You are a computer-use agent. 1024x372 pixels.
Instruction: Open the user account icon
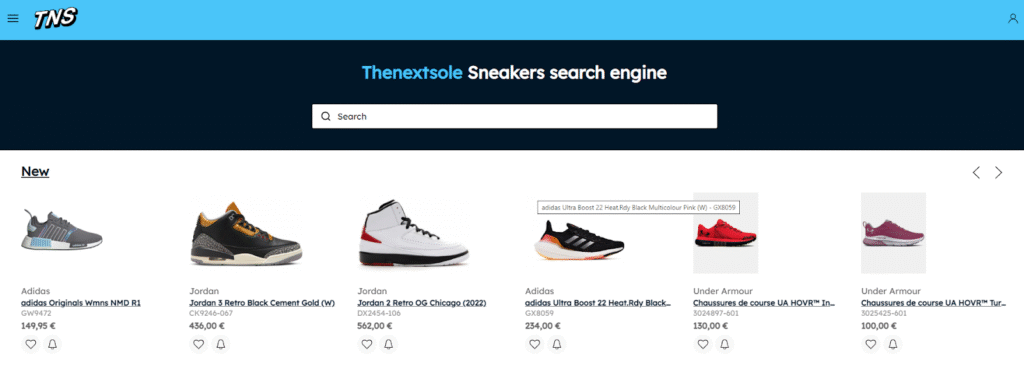(1013, 19)
